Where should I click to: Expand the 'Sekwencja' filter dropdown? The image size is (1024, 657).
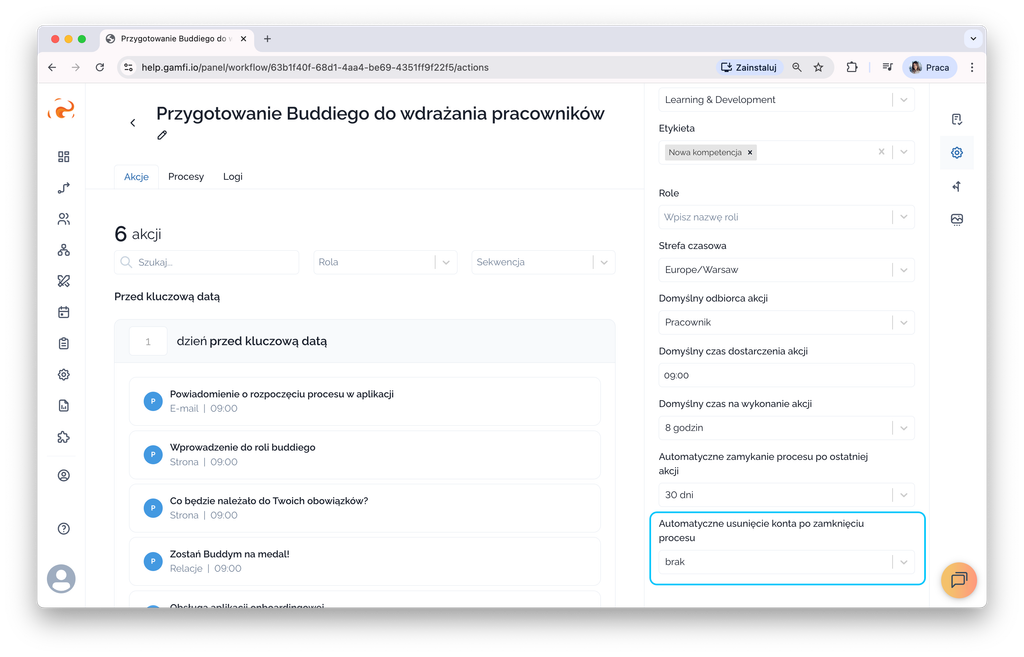coord(603,262)
